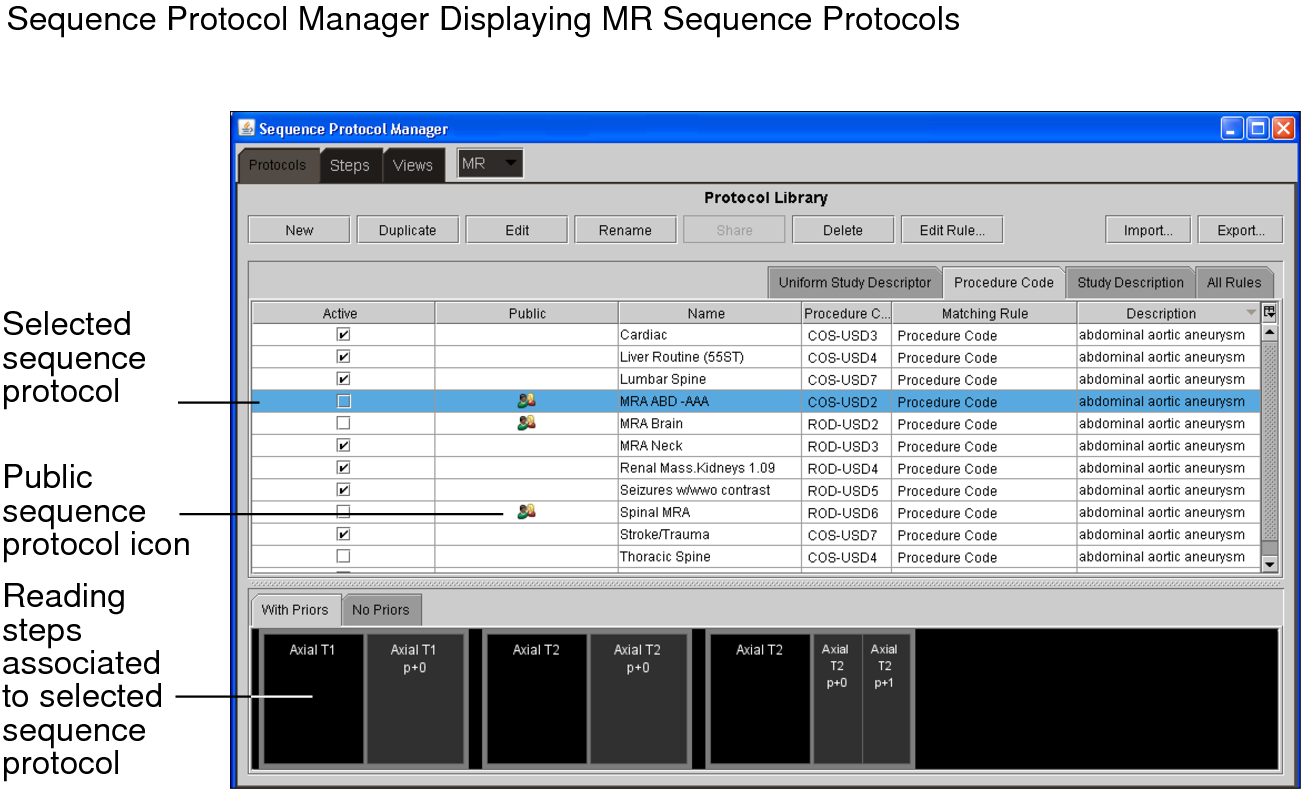Open the Import... options dialog
The image size is (1308, 800).
pyautogui.click(x=1147, y=230)
